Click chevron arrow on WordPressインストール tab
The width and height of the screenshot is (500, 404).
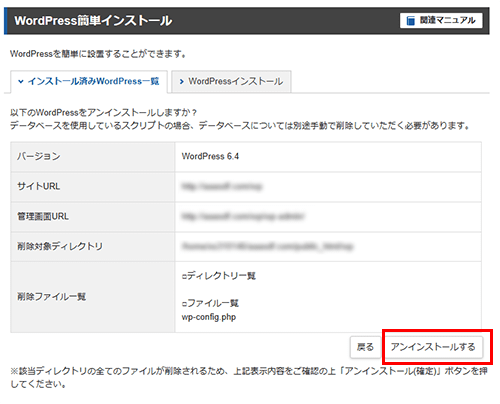click(182, 82)
